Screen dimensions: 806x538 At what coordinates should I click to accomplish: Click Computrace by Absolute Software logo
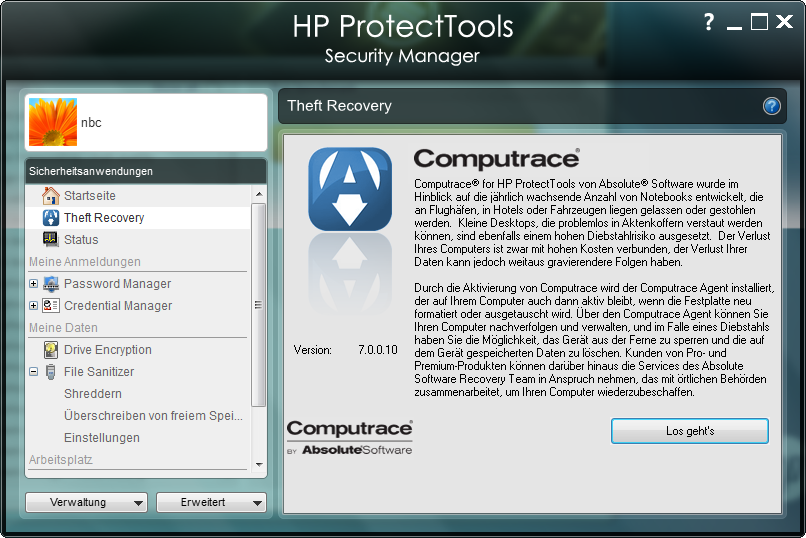(350, 437)
